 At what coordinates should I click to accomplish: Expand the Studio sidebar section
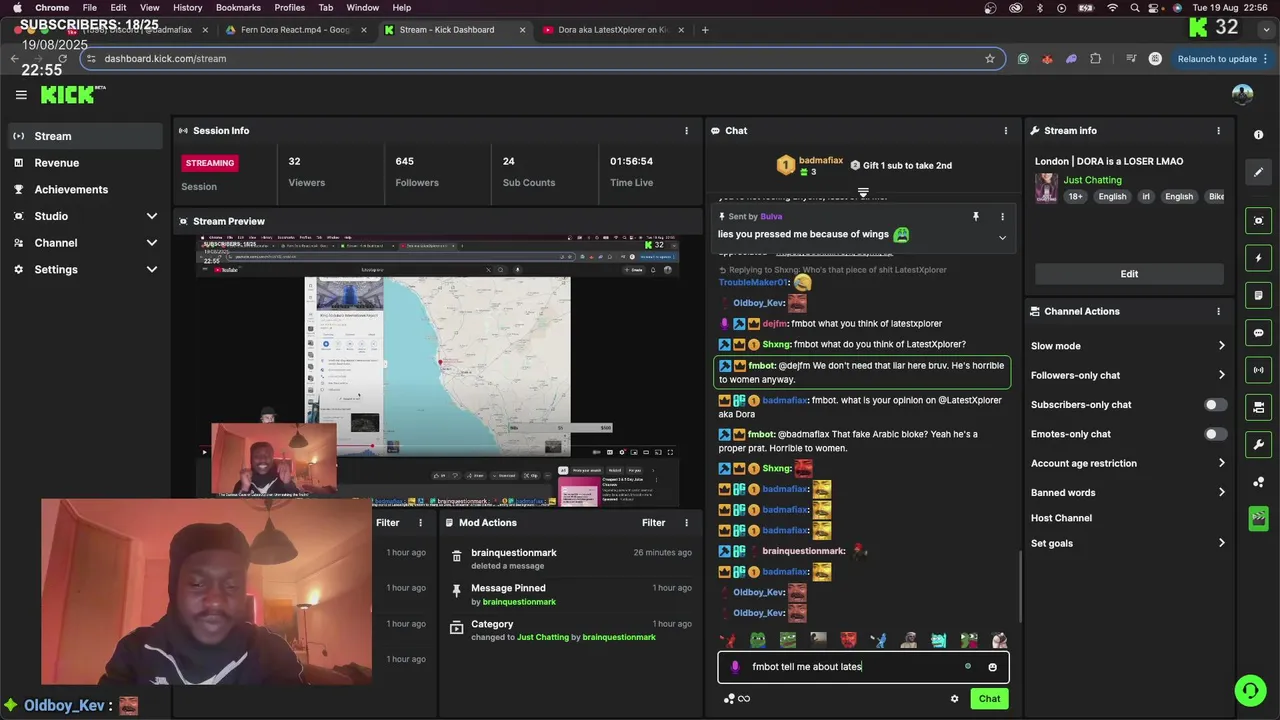click(85, 216)
